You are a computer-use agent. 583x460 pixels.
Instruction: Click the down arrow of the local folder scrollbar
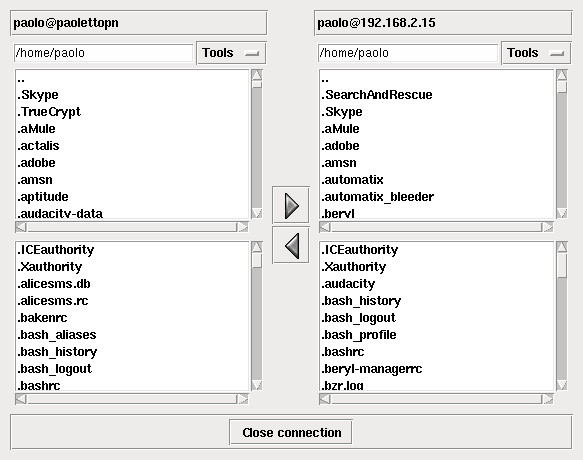(x=257, y=213)
